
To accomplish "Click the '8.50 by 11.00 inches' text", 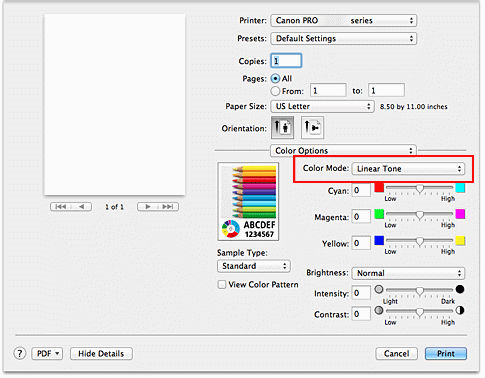I will [414, 107].
